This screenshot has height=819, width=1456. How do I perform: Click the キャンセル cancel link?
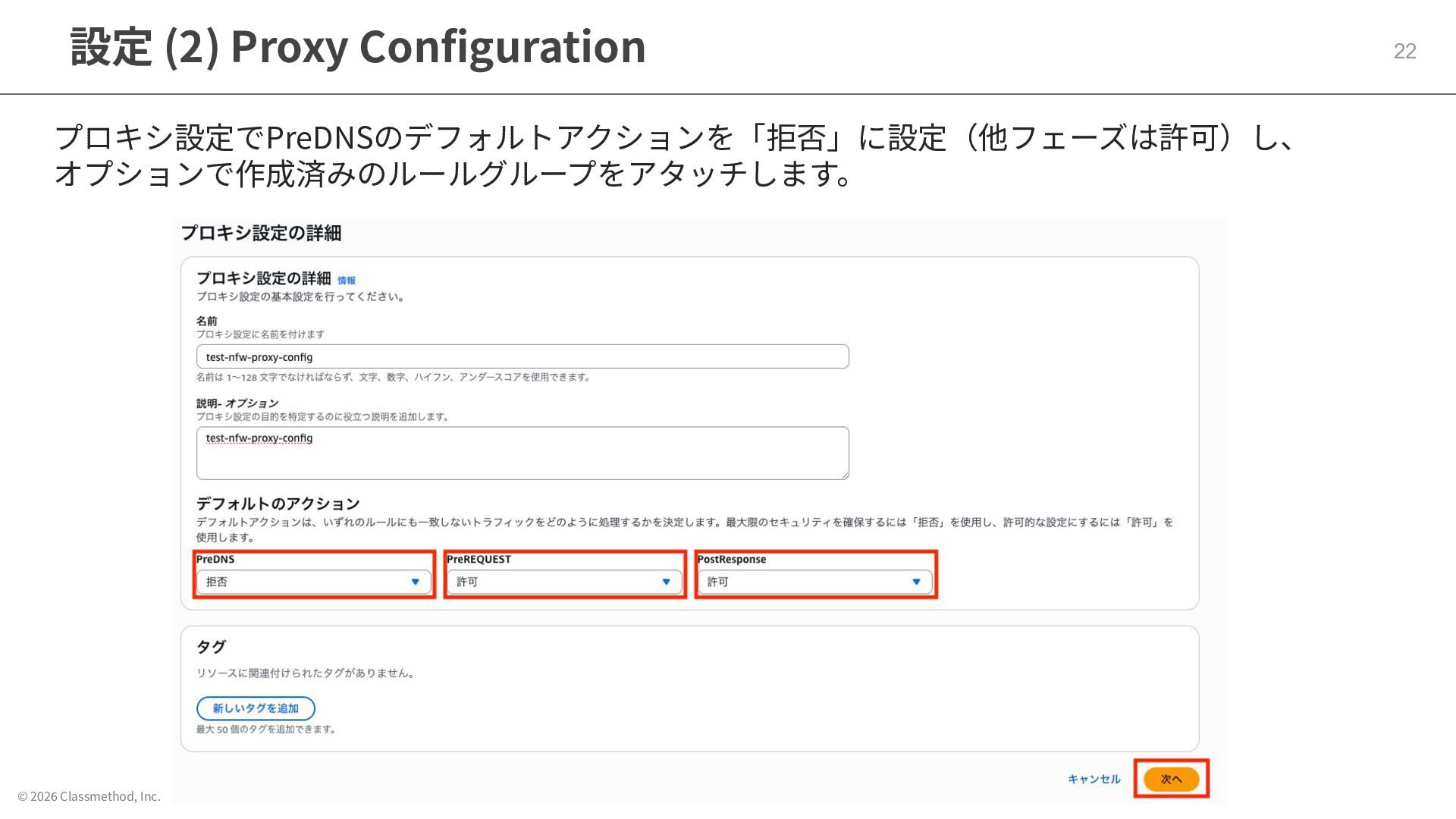point(1094,779)
